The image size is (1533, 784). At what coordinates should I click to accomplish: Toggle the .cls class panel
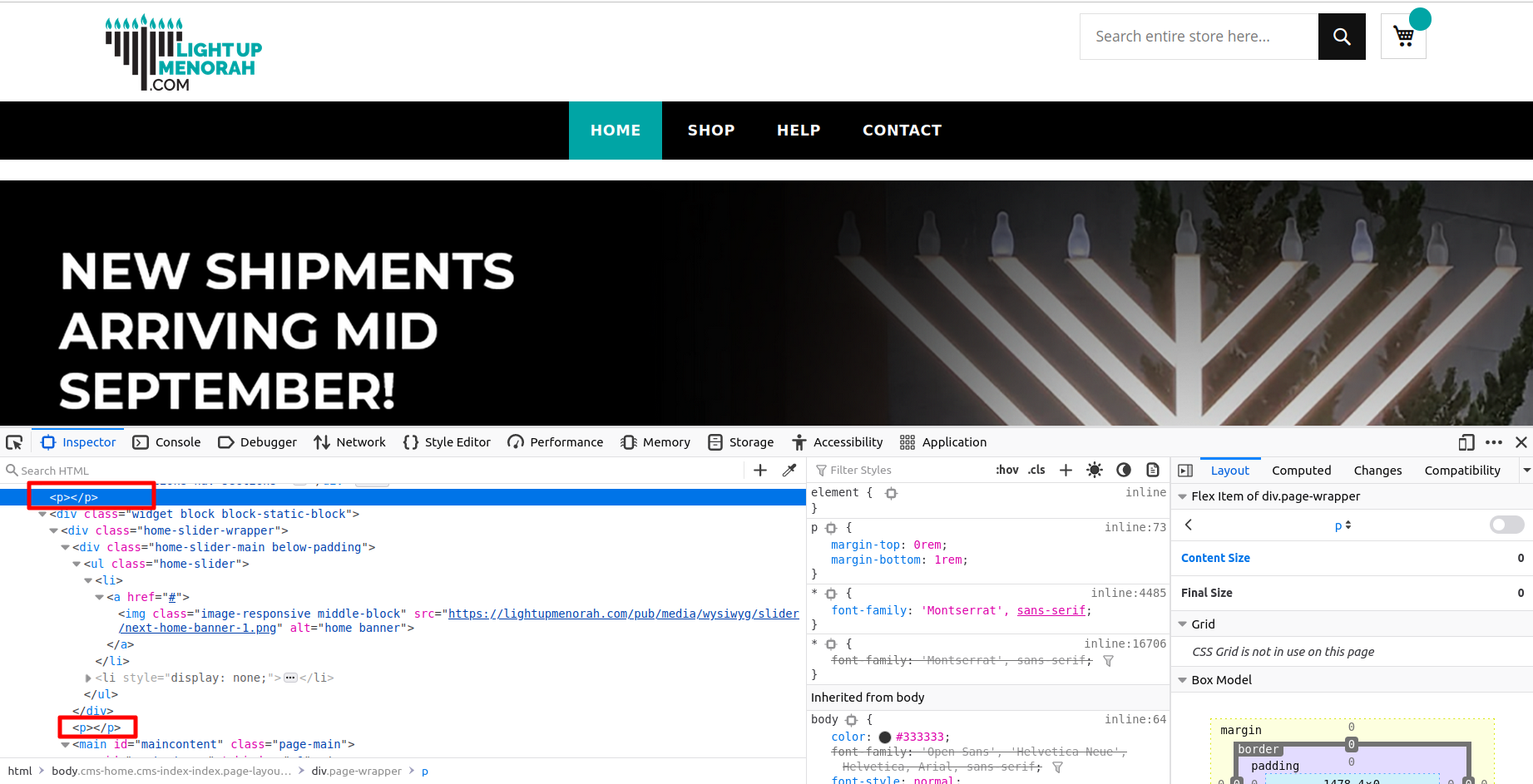(1036, 470)
